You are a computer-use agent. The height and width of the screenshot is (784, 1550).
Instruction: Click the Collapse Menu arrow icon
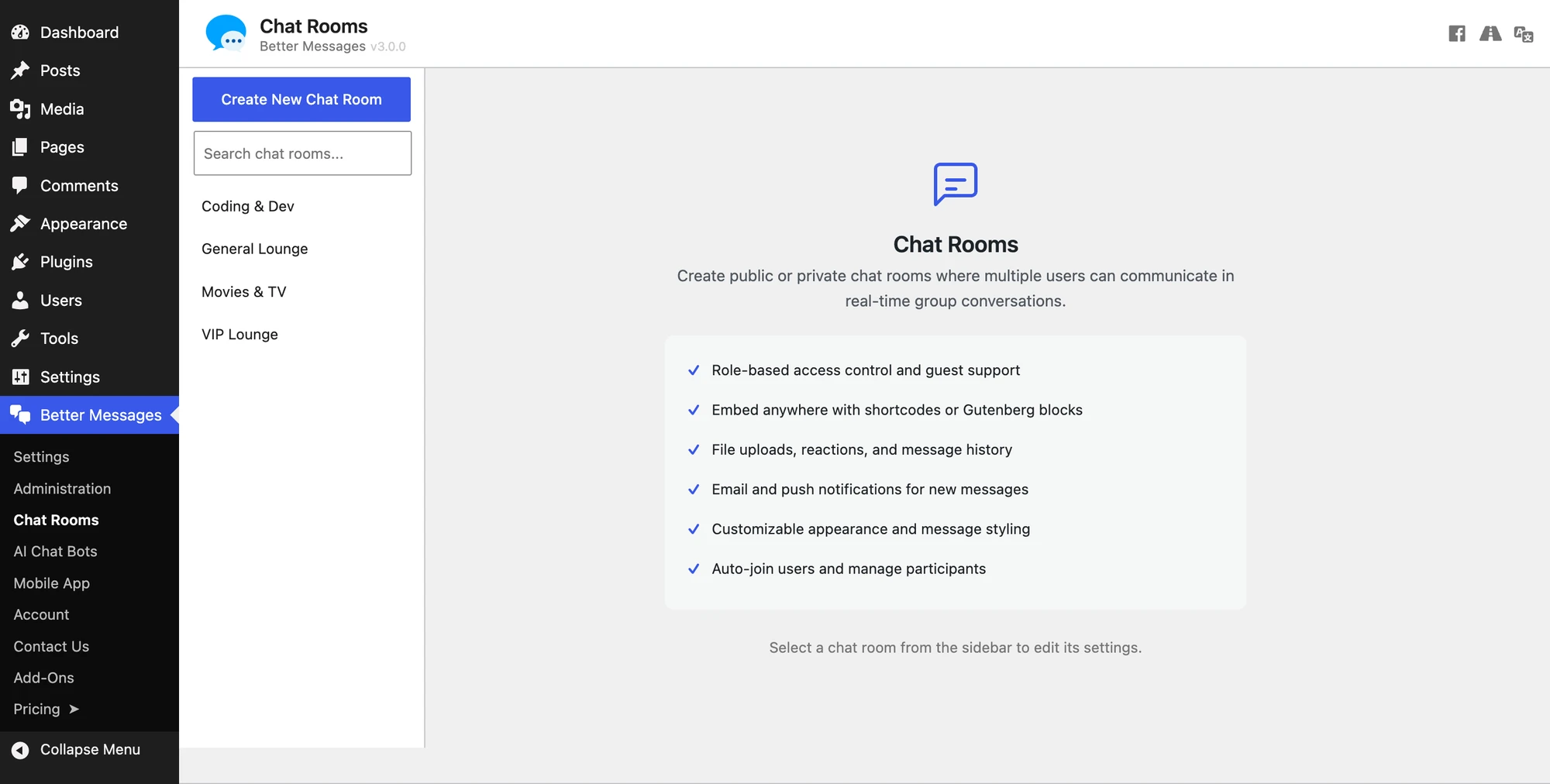pos(20,750)
